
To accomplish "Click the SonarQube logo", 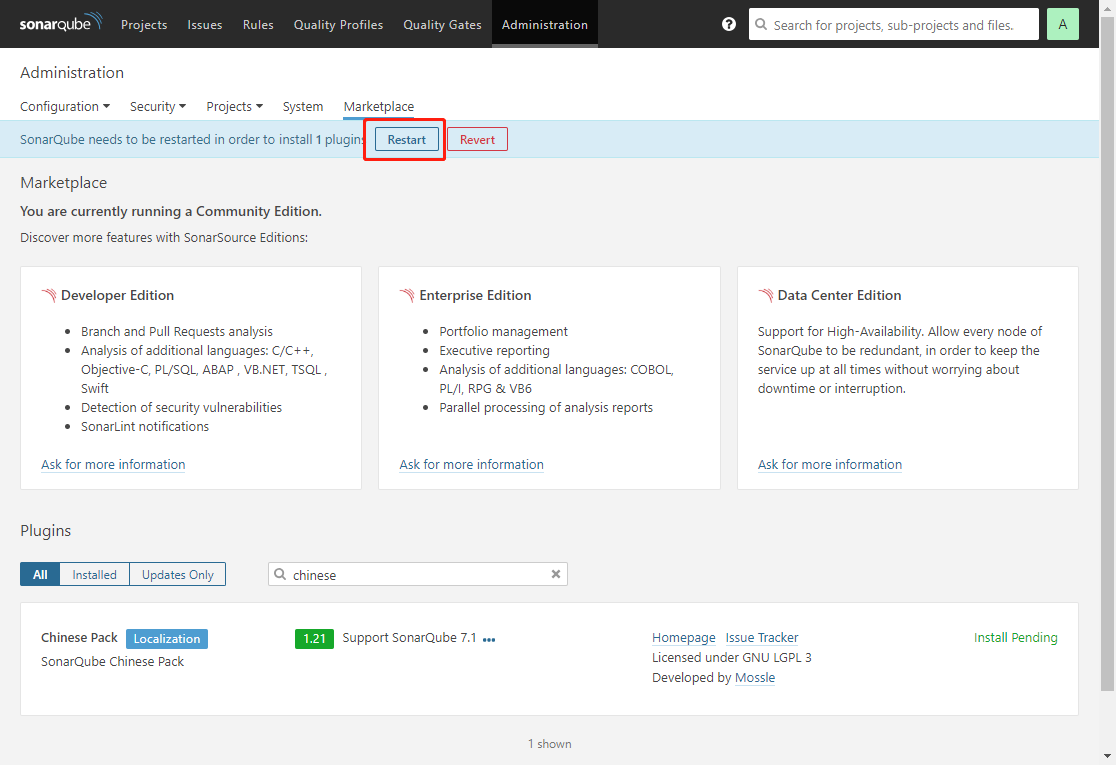I will pyautogui.click(x=61, y=23).
